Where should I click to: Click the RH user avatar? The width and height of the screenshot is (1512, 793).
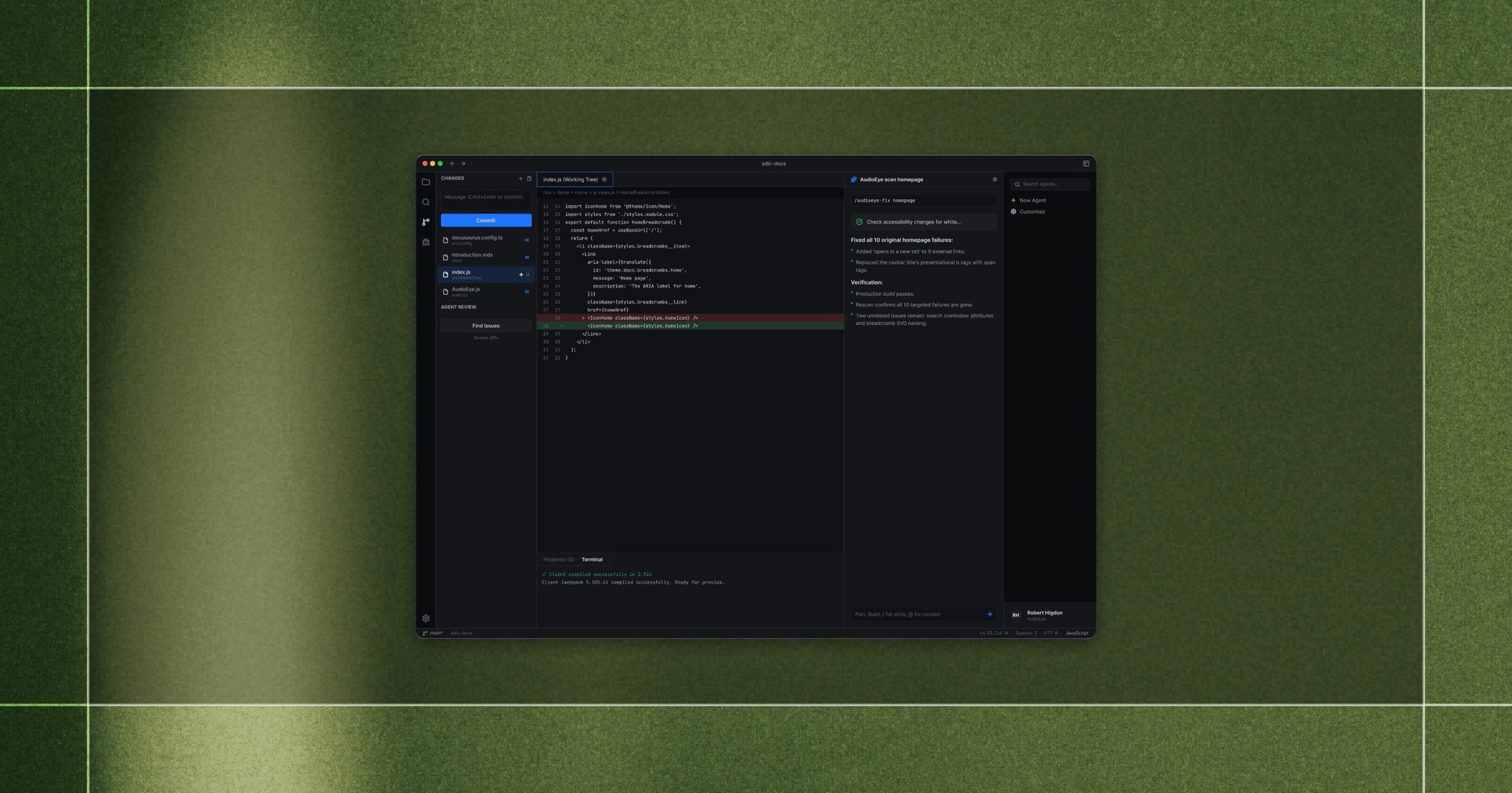tap(1015, 615)
